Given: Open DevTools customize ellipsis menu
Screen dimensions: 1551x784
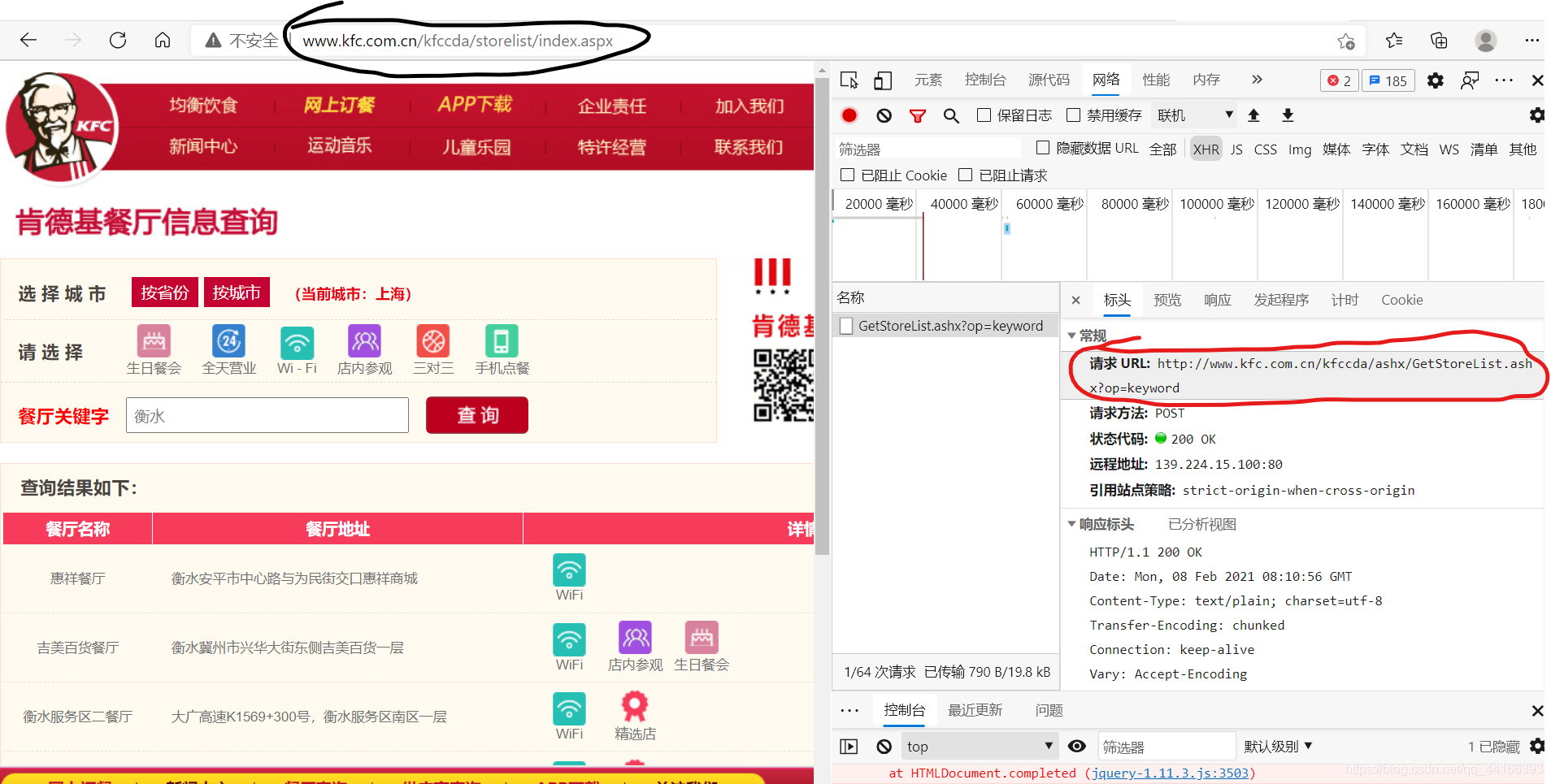Looking at the screenshot, I should click(x=1504, y=80).
